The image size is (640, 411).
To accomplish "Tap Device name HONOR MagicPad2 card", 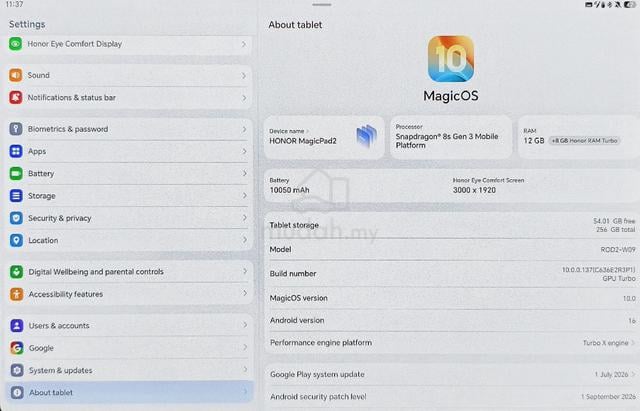I will (324, 137).
